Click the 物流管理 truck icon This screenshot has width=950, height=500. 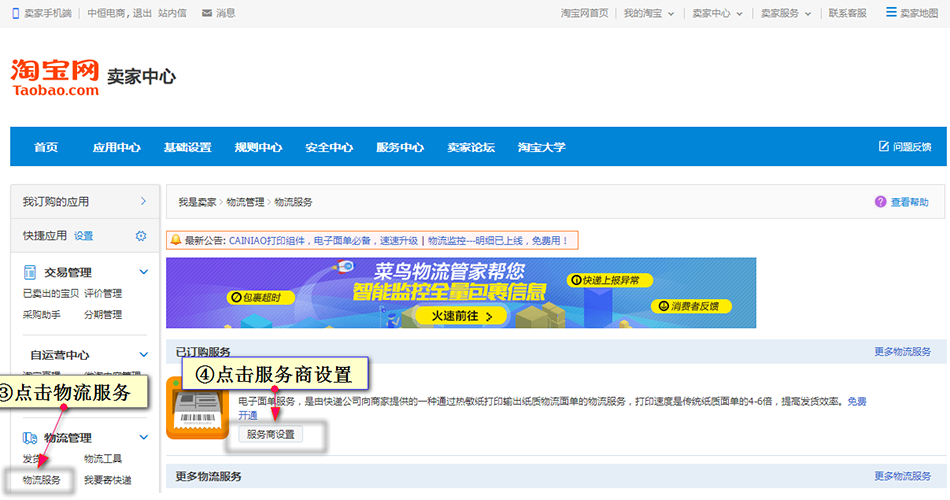pyautogui.click(x=30, y=438)
